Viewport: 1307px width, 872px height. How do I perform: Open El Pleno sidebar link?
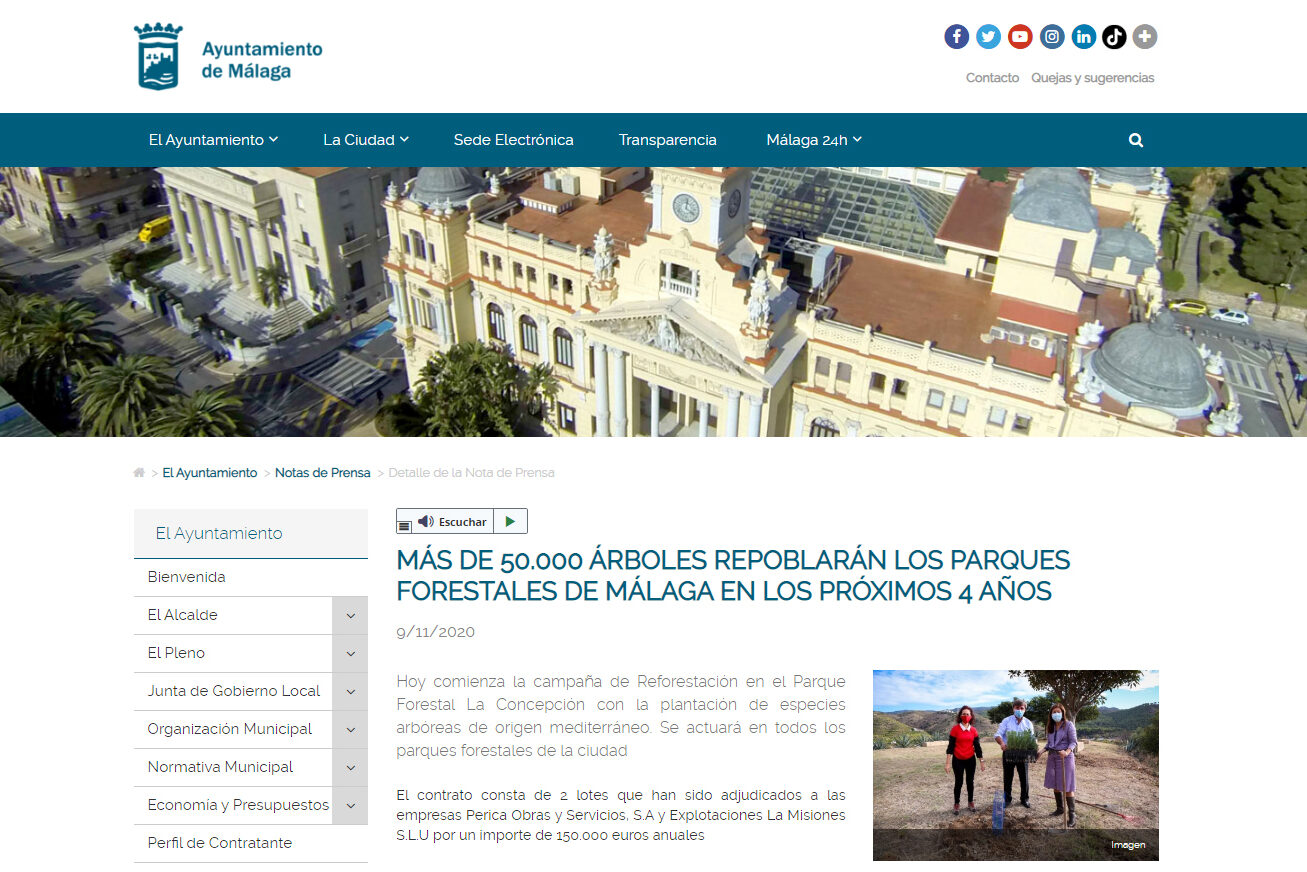(176, 653)
